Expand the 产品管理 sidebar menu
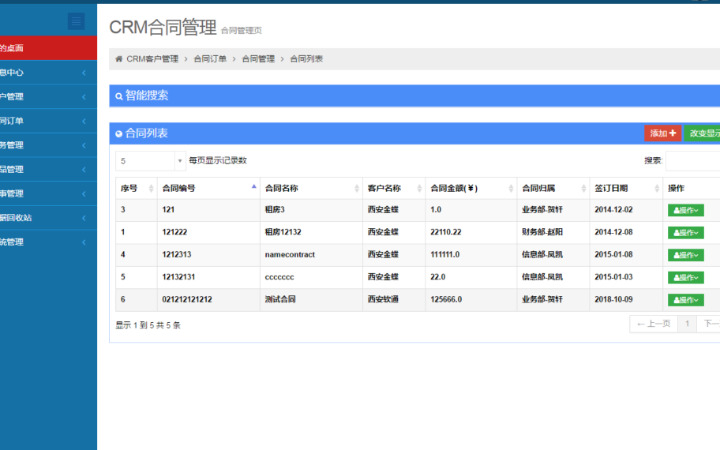The height and width of the screenshot is (450, 720). (x=48, y=169)
